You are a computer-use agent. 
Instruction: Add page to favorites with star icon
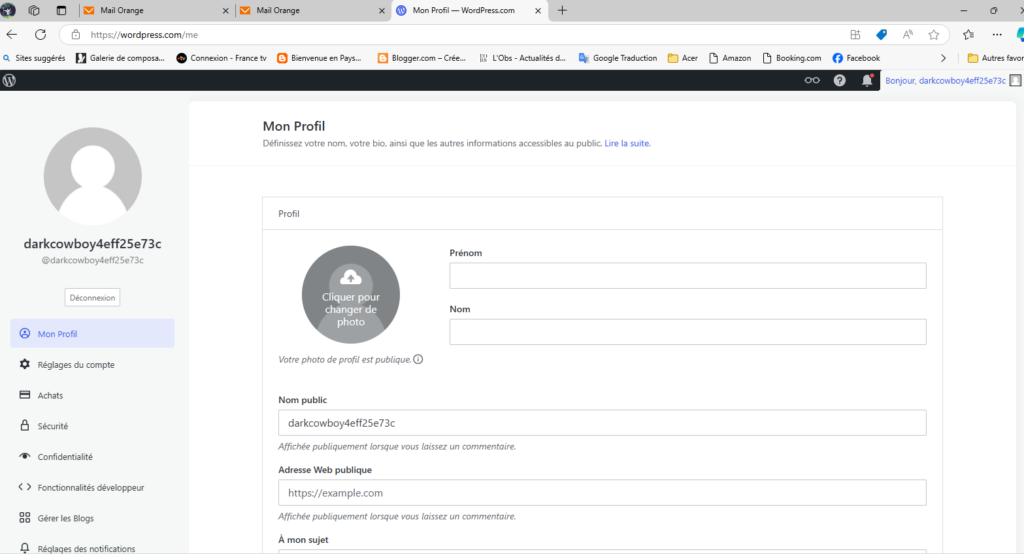(933, 34)
